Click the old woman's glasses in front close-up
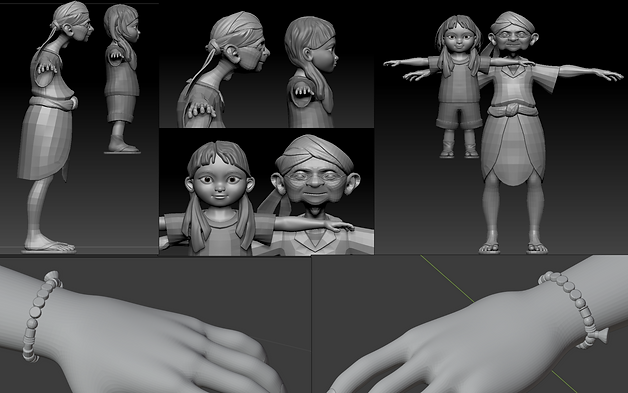 [316, 177]
